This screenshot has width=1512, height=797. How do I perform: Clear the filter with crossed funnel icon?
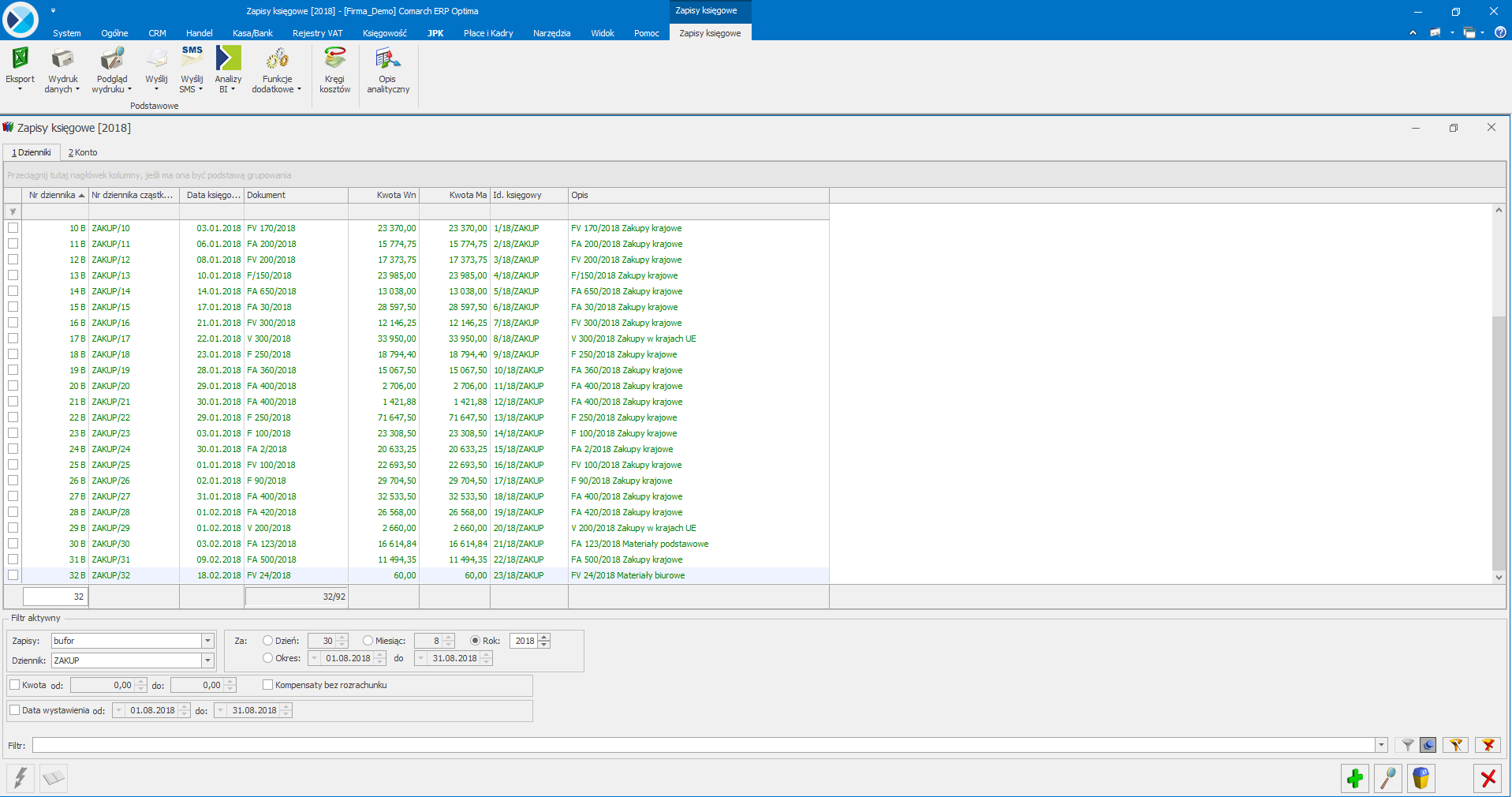point(1488,745)
